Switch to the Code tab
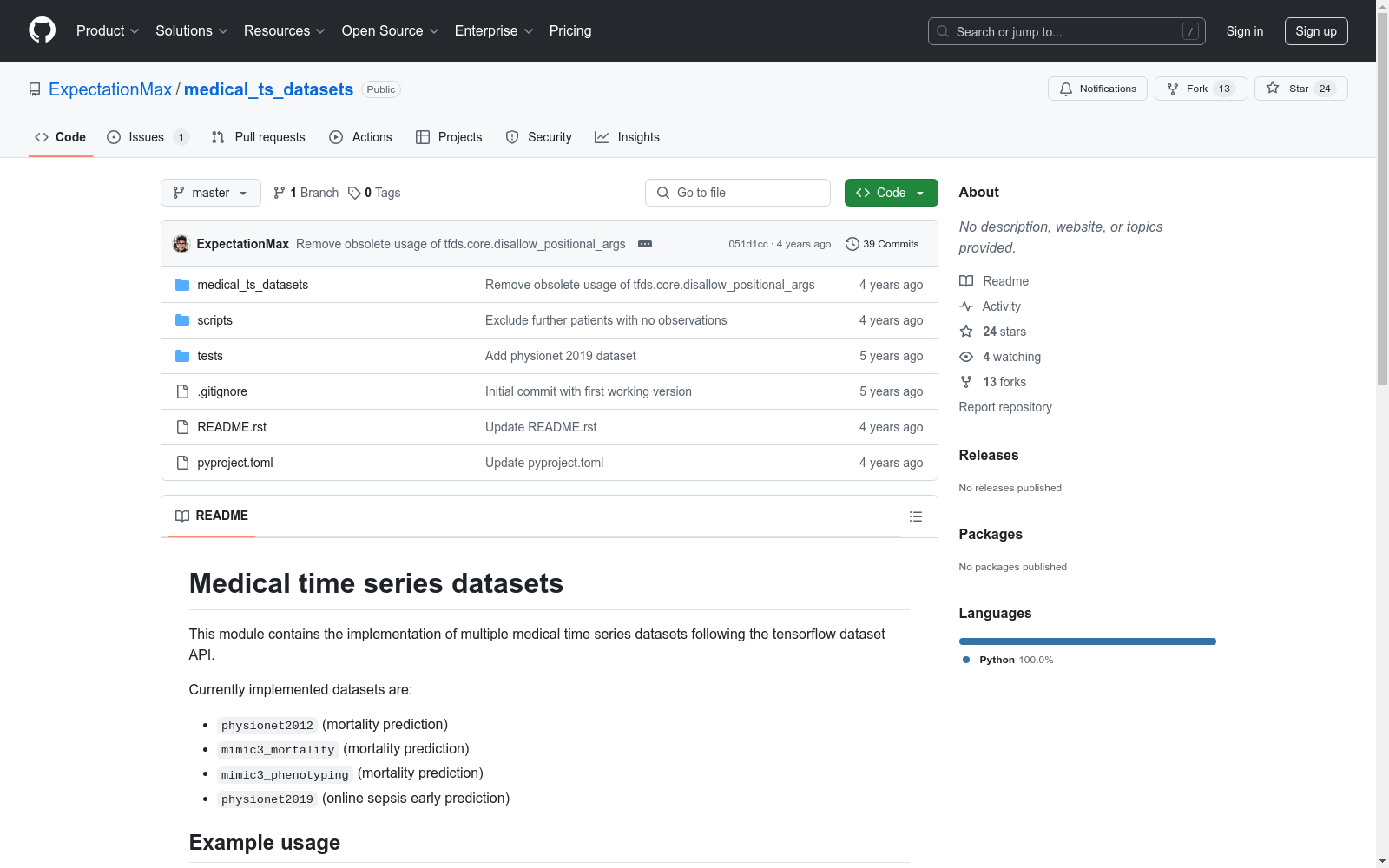This screenshot has height=868, width=1389. pos(61,137)
